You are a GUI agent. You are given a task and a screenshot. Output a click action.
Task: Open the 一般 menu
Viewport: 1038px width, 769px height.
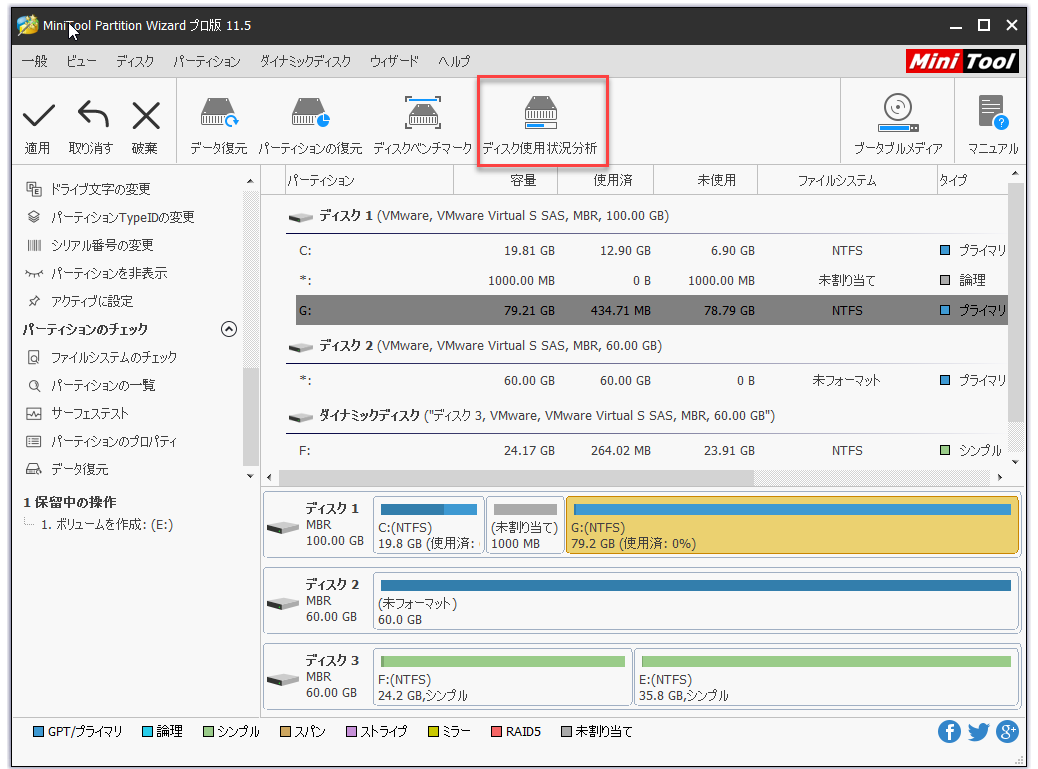pos(34,62)
